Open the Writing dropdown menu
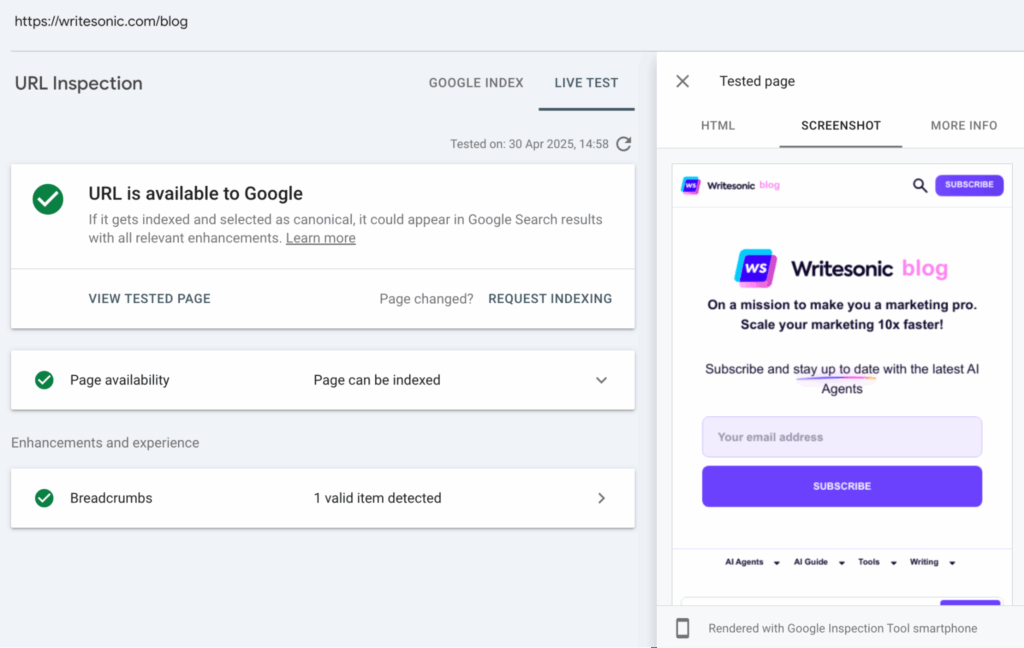Screen dimensions: 1024x648 tap(933, 562)
